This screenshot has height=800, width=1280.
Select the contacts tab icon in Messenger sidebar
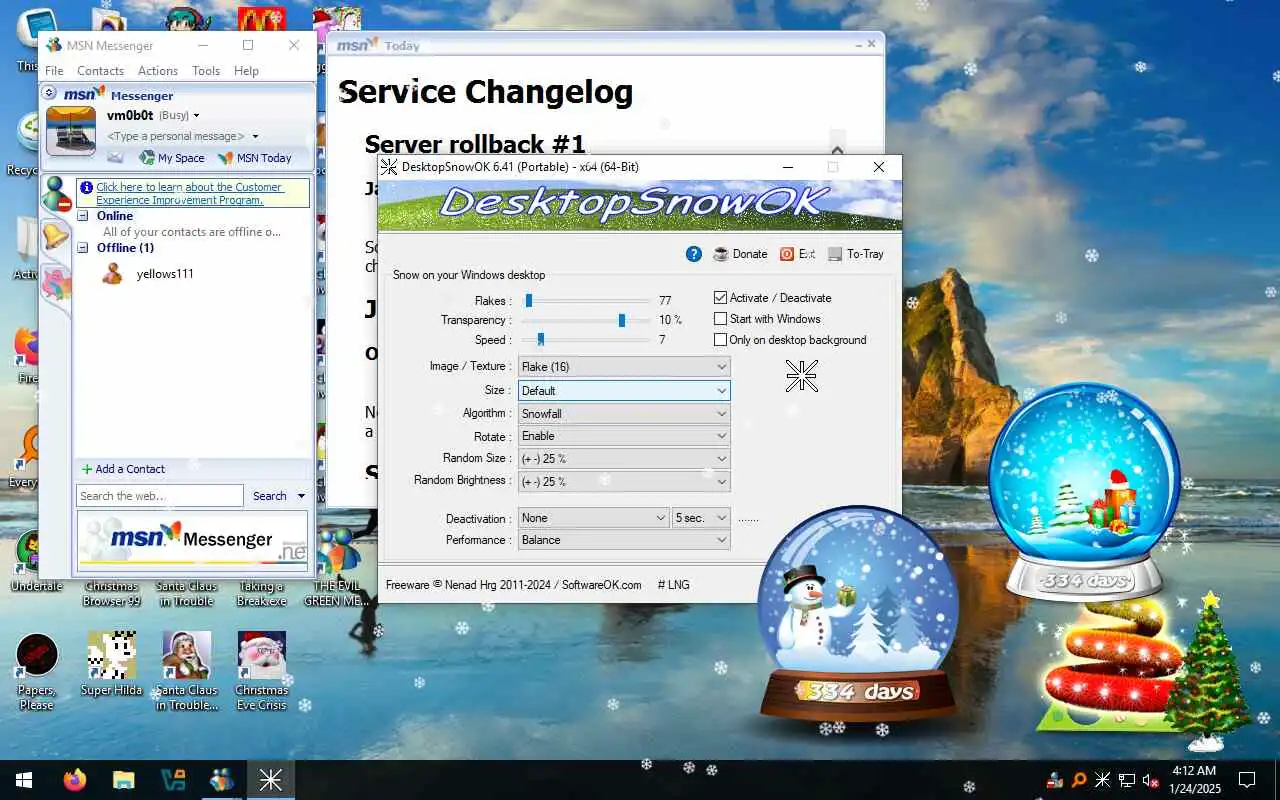point(55,194)
